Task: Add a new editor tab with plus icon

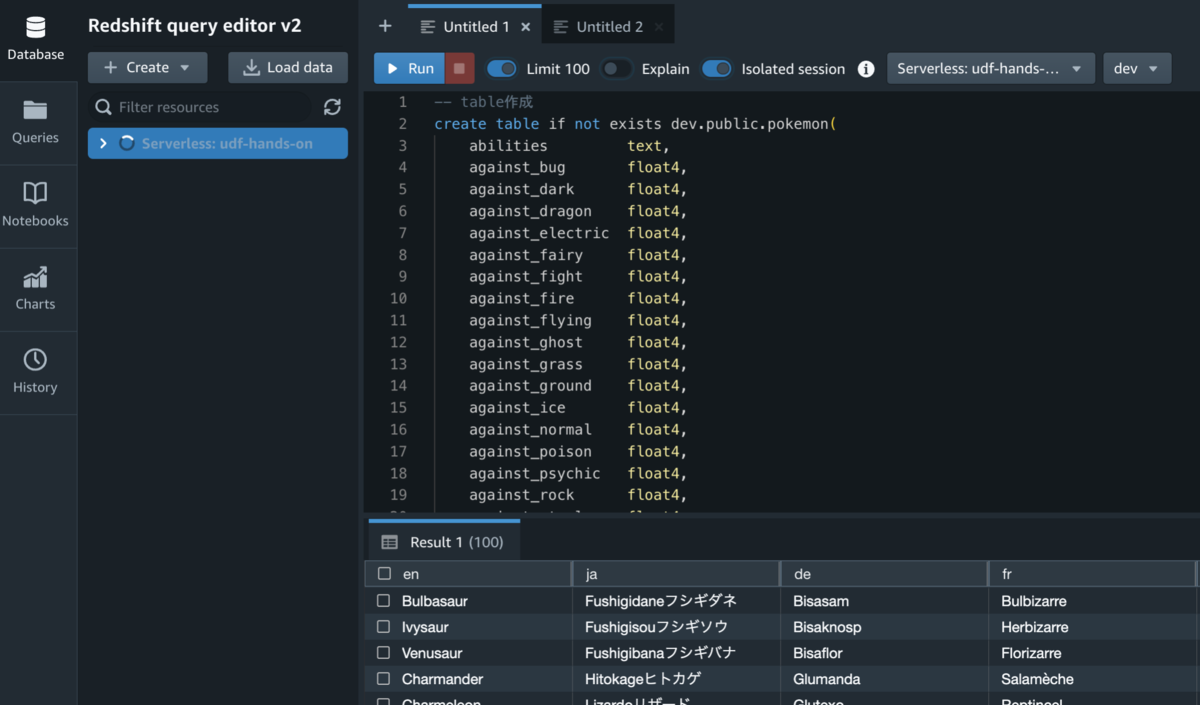Action: coord(385,26)
